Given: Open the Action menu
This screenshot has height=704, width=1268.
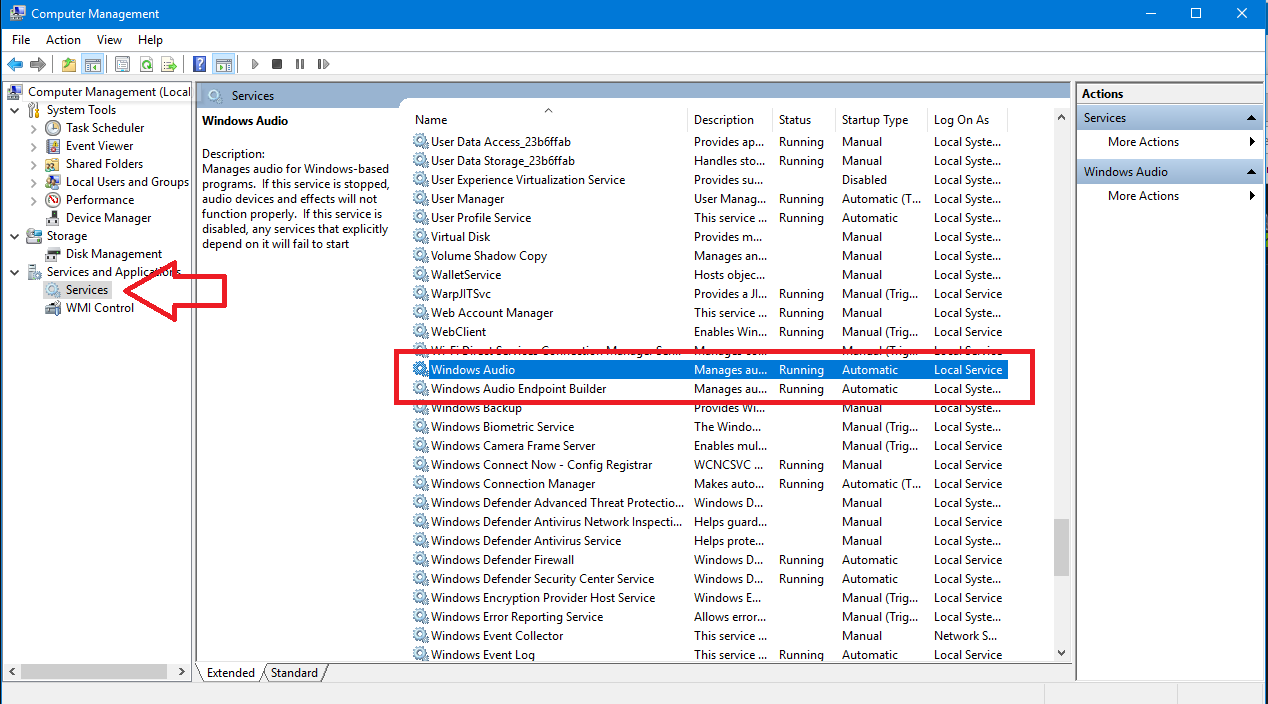Looking at the screenshot, I should click(63, 40).
